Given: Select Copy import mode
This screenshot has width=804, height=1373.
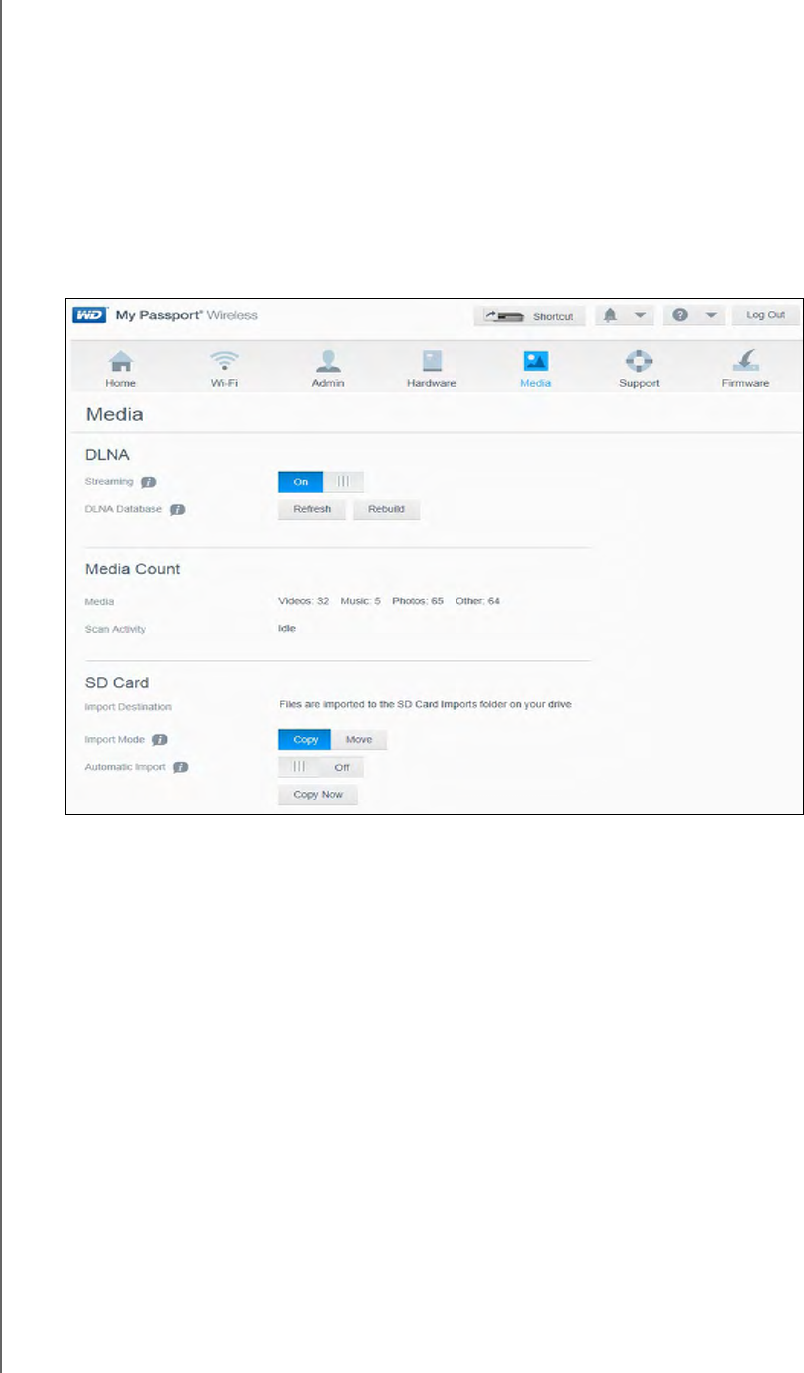Looking at the screenshot, I should tap(304, 740).
